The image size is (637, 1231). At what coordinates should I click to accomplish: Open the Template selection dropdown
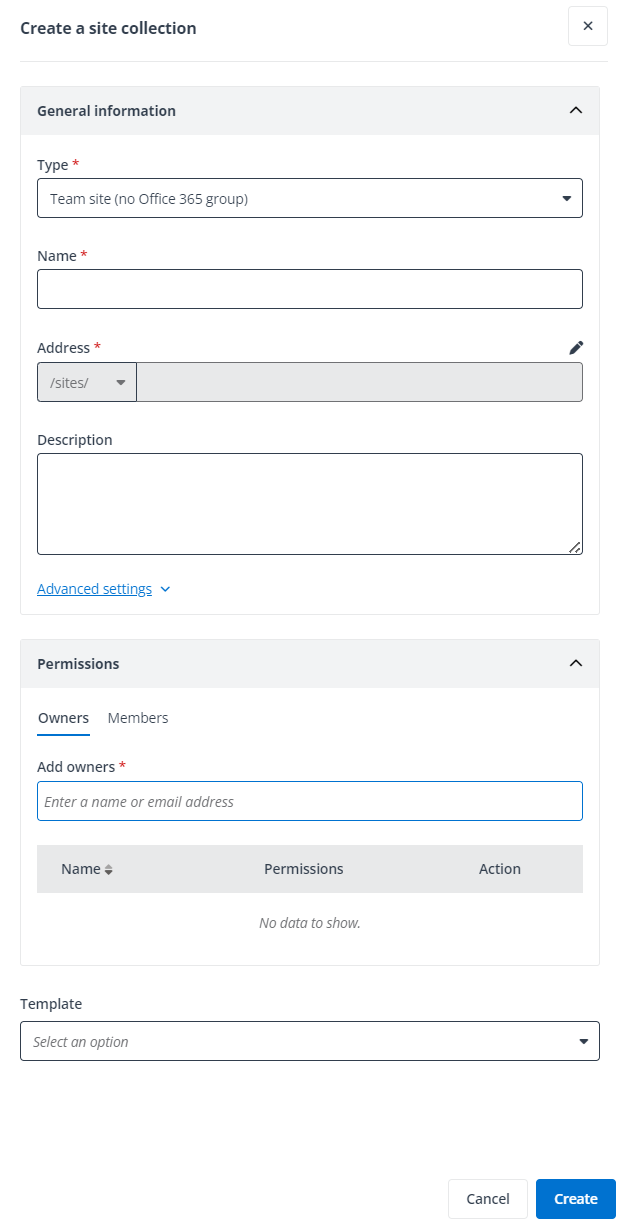(310, 1040)
